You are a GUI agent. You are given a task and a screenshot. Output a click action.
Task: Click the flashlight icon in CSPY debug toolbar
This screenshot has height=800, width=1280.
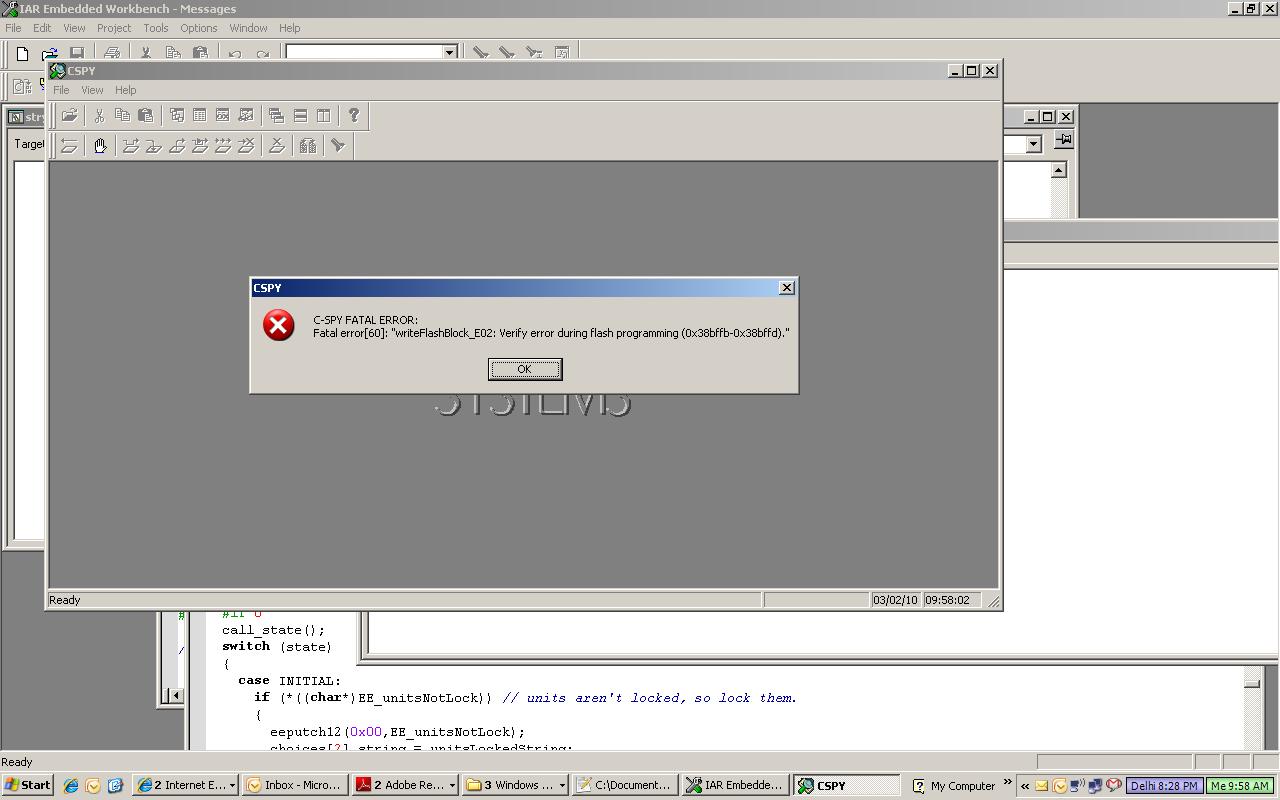coord(338,146)
